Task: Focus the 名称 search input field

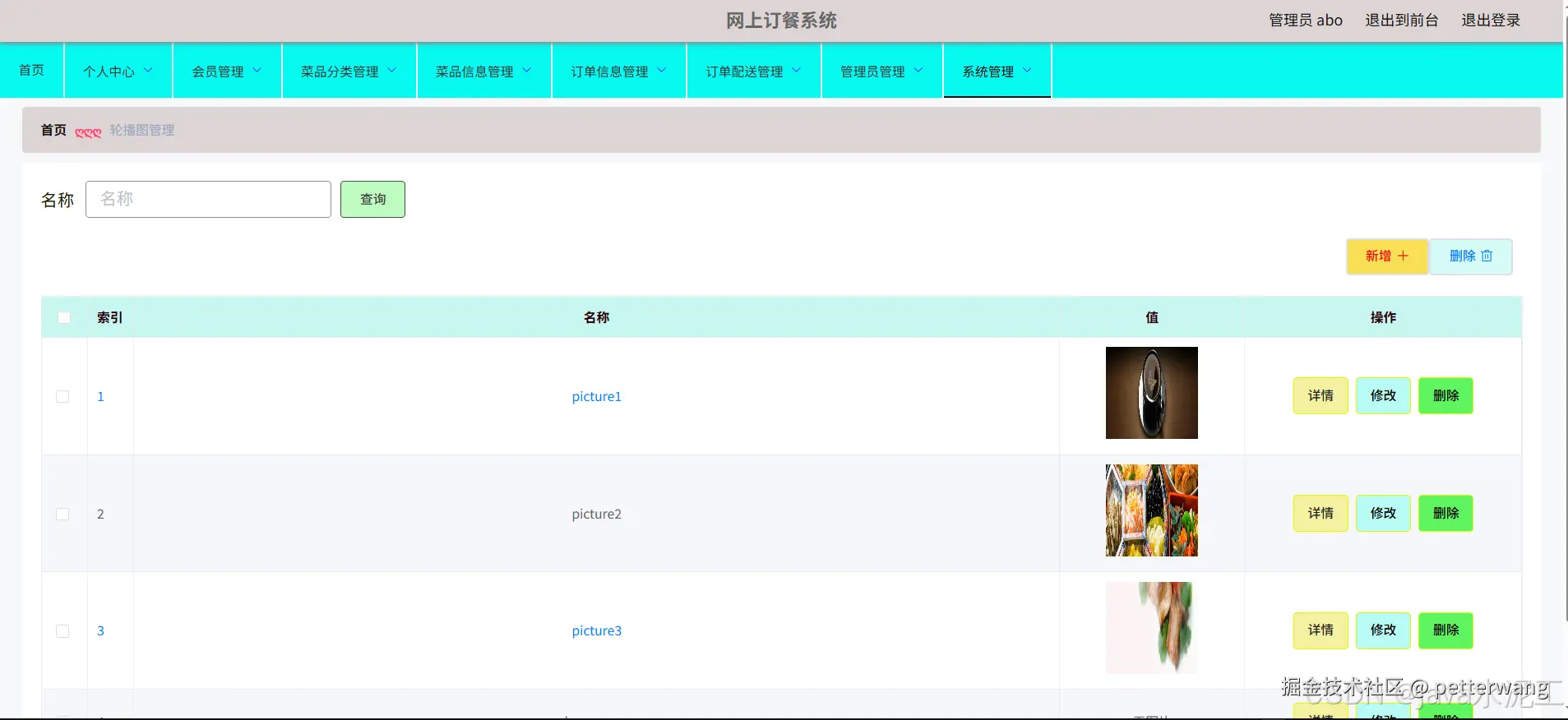Action: tap(208, 199)
